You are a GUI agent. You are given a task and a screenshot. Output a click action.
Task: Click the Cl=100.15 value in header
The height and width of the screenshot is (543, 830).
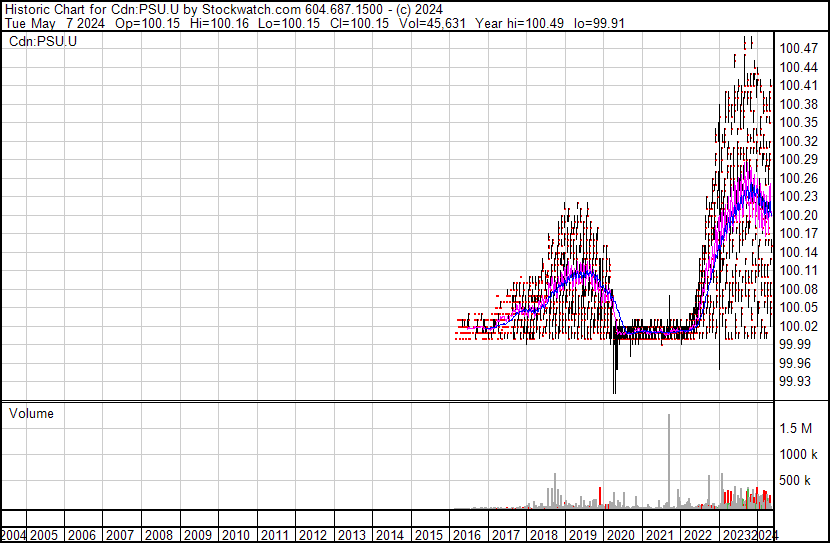pyautogui.click(x=359, y=24)
